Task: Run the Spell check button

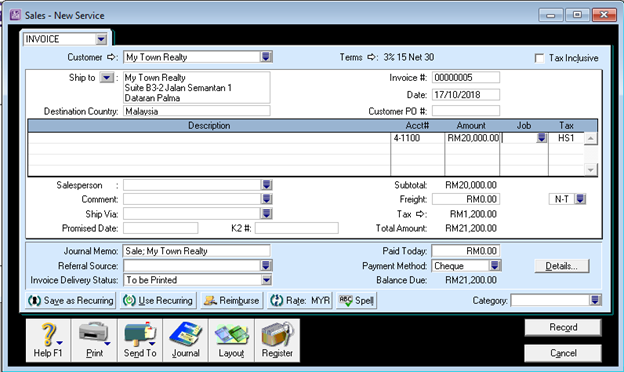Action: tap(357, 300)
